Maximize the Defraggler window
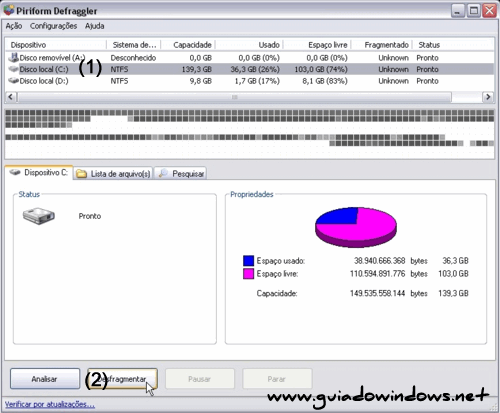Screen dimensions: 500x413 (474, 11)
